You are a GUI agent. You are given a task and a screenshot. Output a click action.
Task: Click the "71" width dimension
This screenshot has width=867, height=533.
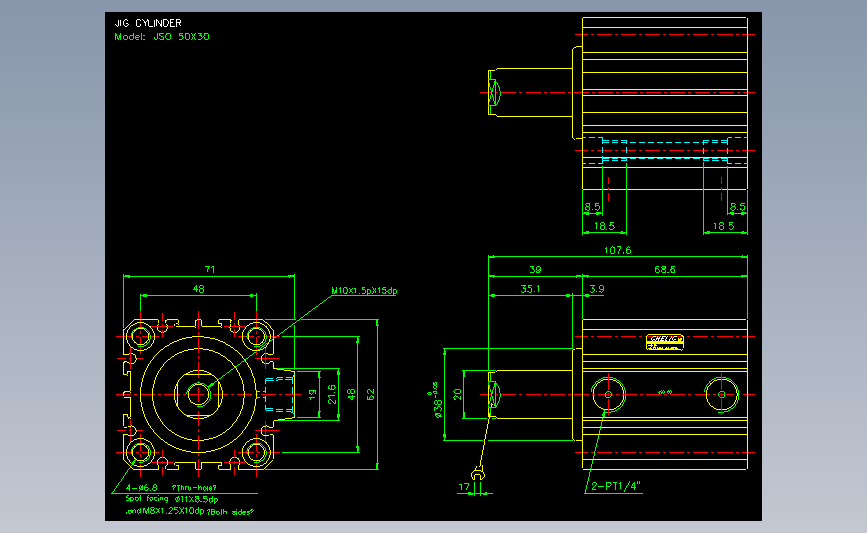point(210,269)
